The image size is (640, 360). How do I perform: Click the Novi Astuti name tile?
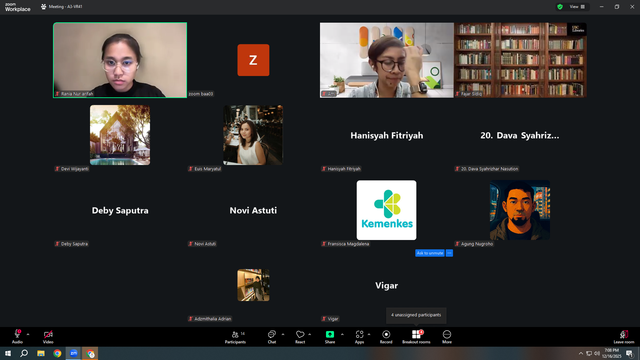pyautogui.click(x=253, y=211)
